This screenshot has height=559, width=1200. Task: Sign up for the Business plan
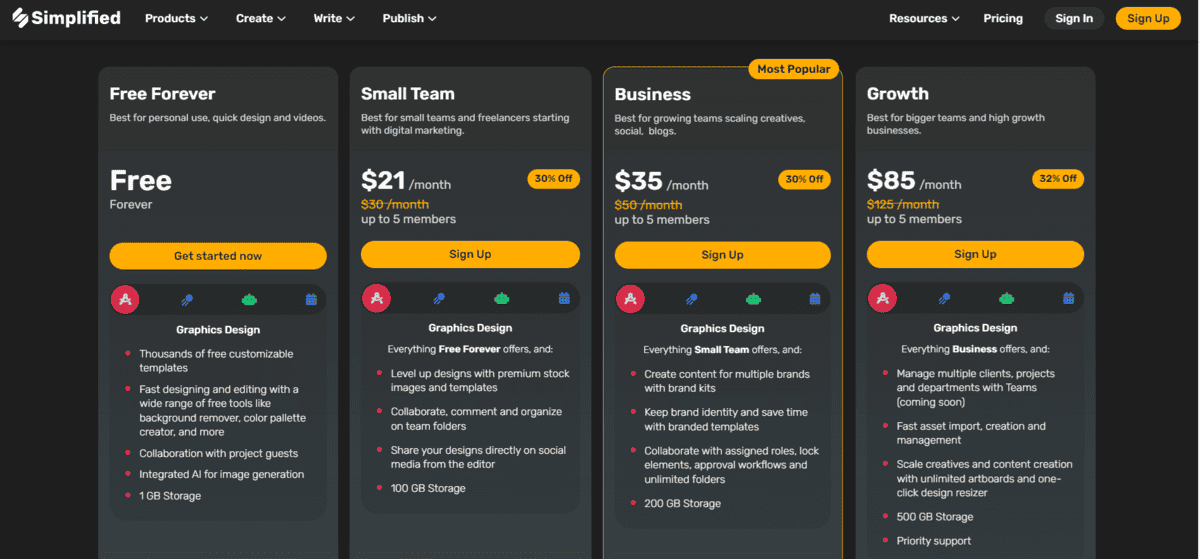pos(722,255)
